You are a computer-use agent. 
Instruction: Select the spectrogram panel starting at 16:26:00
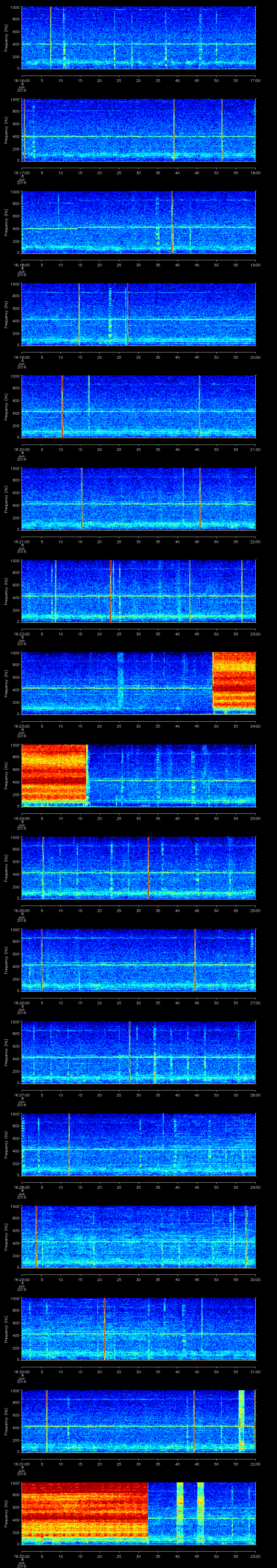(138, 959)
